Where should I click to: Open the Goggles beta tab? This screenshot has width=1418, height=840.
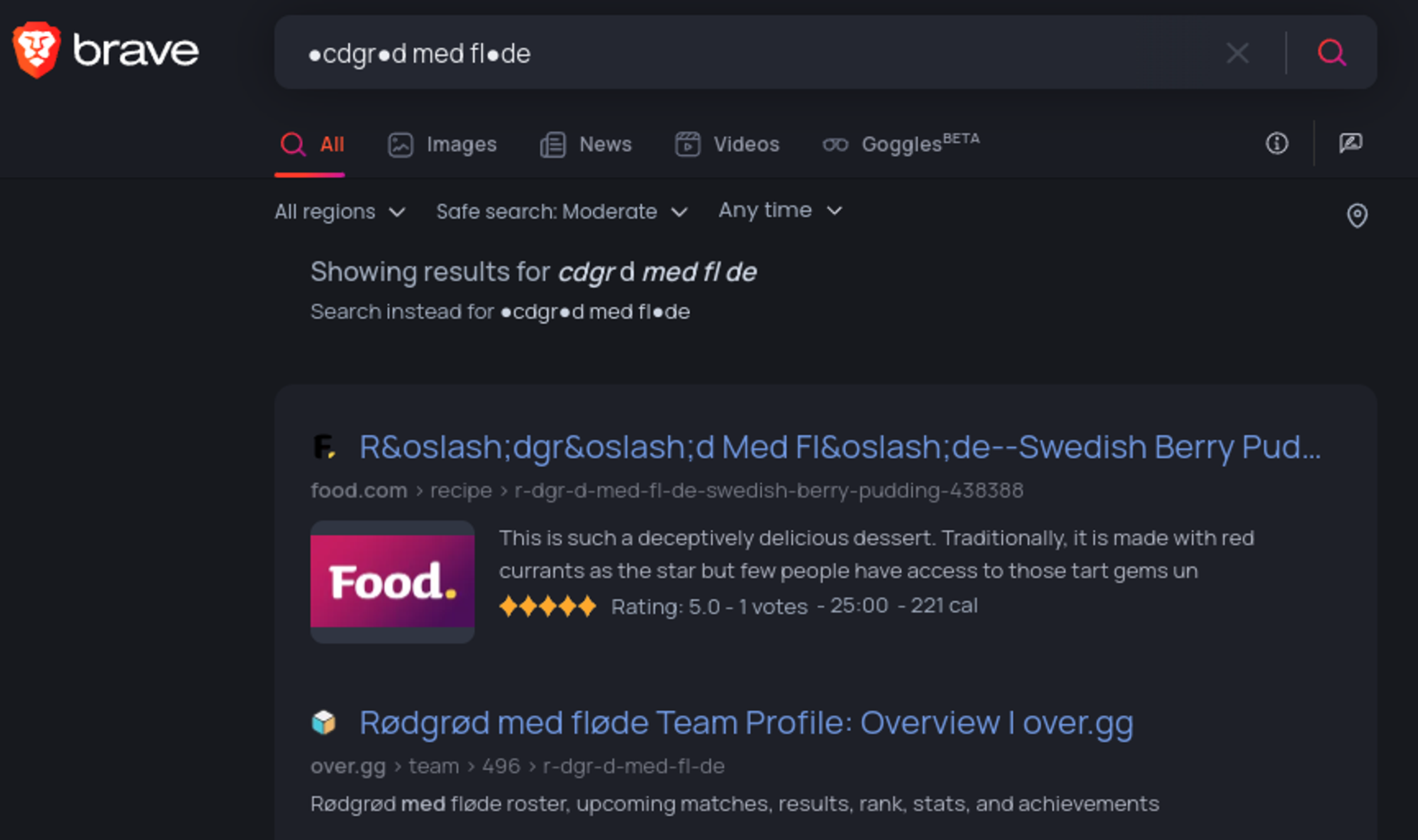(900, 145)
